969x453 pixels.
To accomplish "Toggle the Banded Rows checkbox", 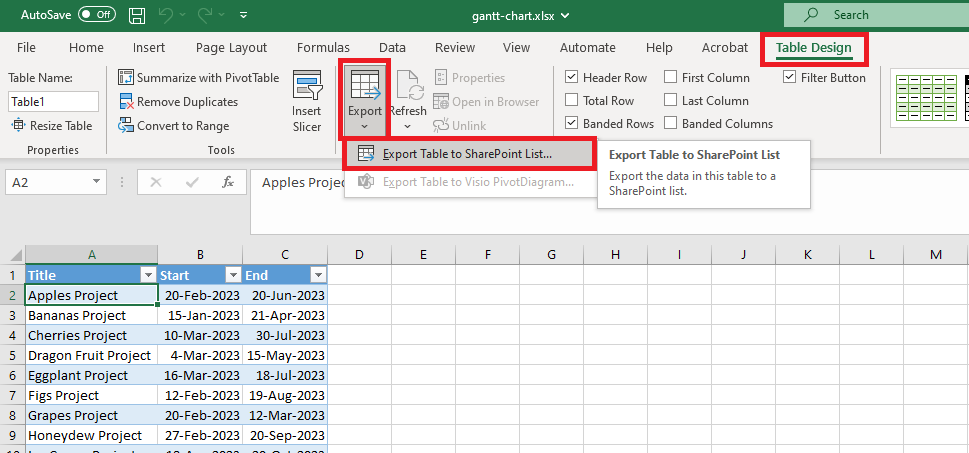I will [x=572, y=123].
